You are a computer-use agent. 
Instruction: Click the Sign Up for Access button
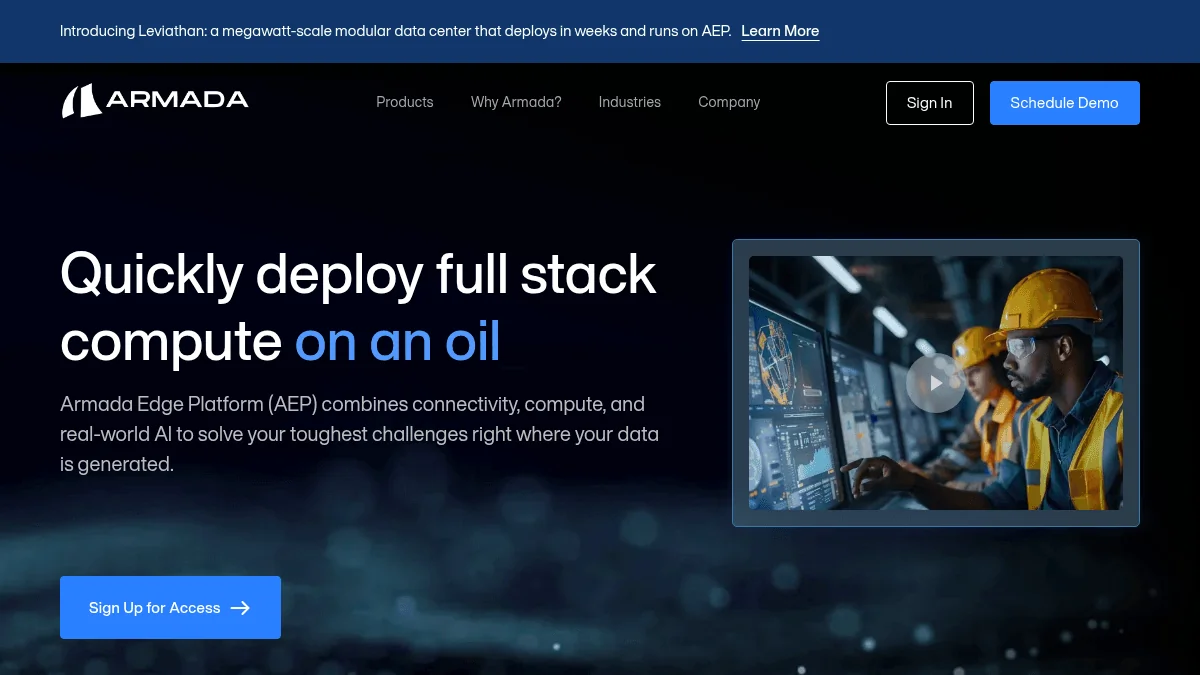170,607
